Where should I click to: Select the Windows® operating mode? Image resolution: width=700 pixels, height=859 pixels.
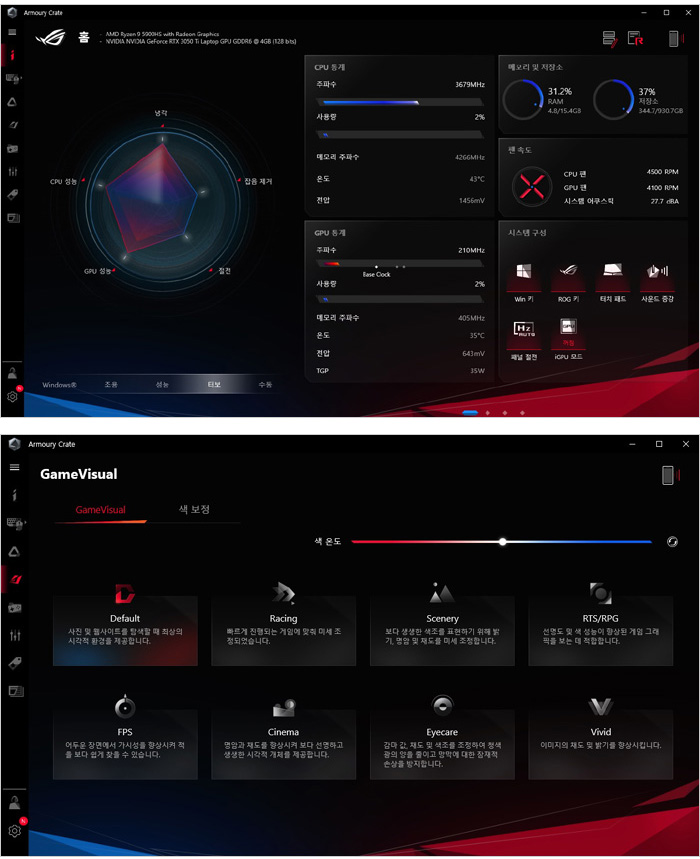(59, 385)
